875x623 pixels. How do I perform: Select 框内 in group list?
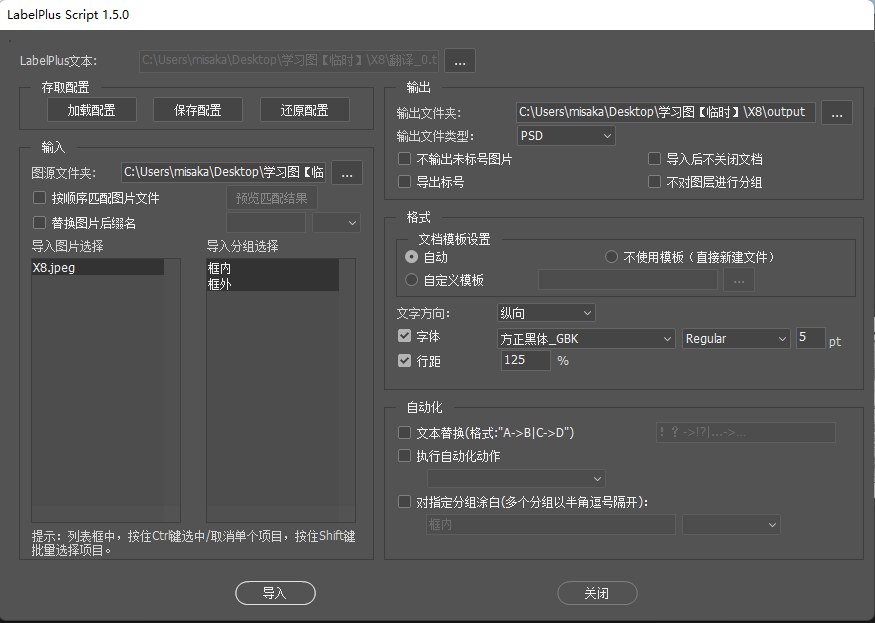272,267
